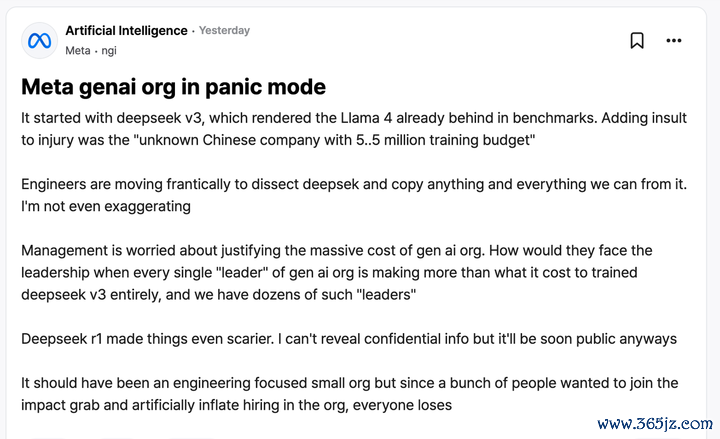720x439 pixels.
Task: Open the post titled Meta genai org in panic mode
Action: tap(174, 87)
